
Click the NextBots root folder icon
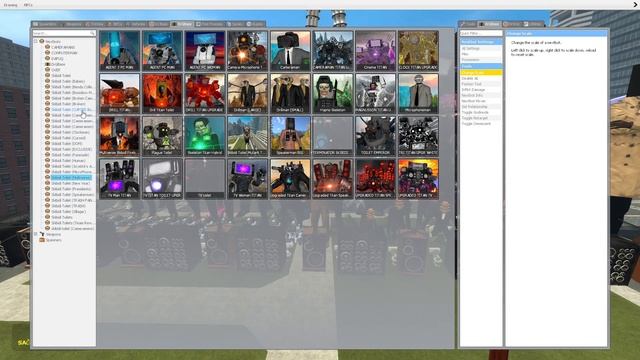tap(42, 41)
